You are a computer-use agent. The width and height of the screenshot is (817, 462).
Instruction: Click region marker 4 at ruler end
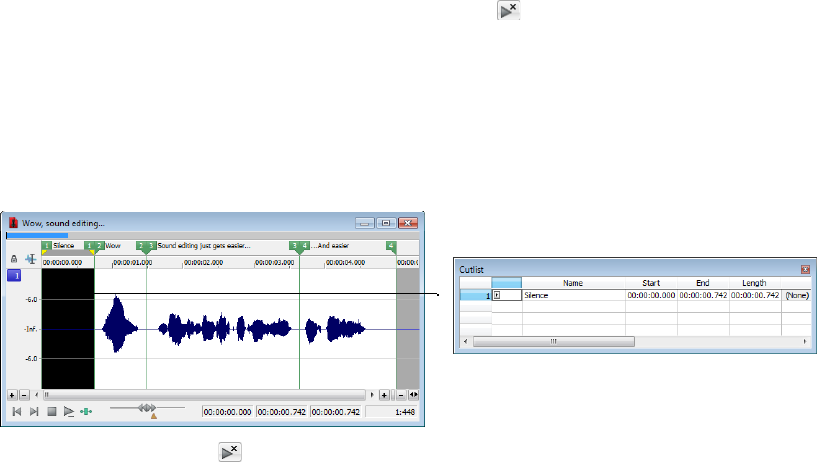pos(391,245)
